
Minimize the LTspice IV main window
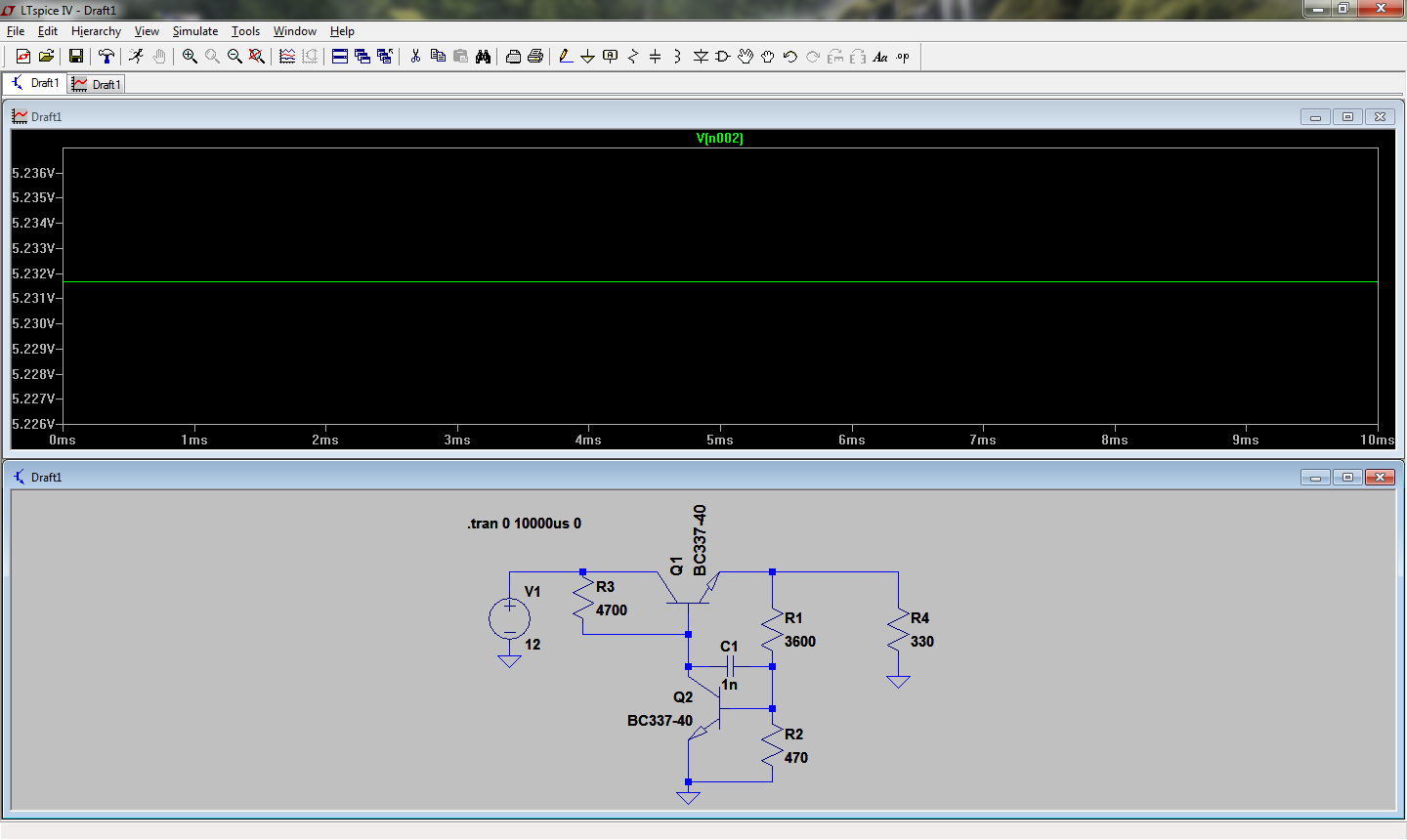point(1317,9)
